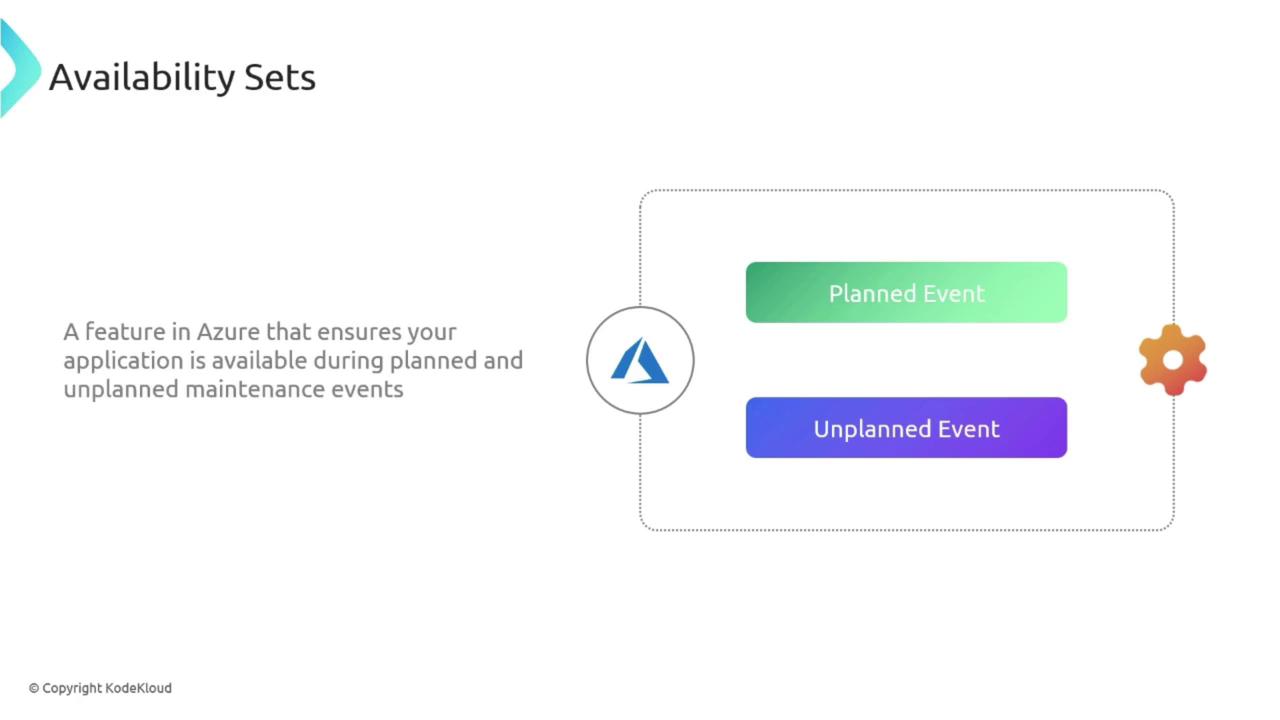Click the orange gear icon
The image size is (1280, 720).
coord(1173,360)
